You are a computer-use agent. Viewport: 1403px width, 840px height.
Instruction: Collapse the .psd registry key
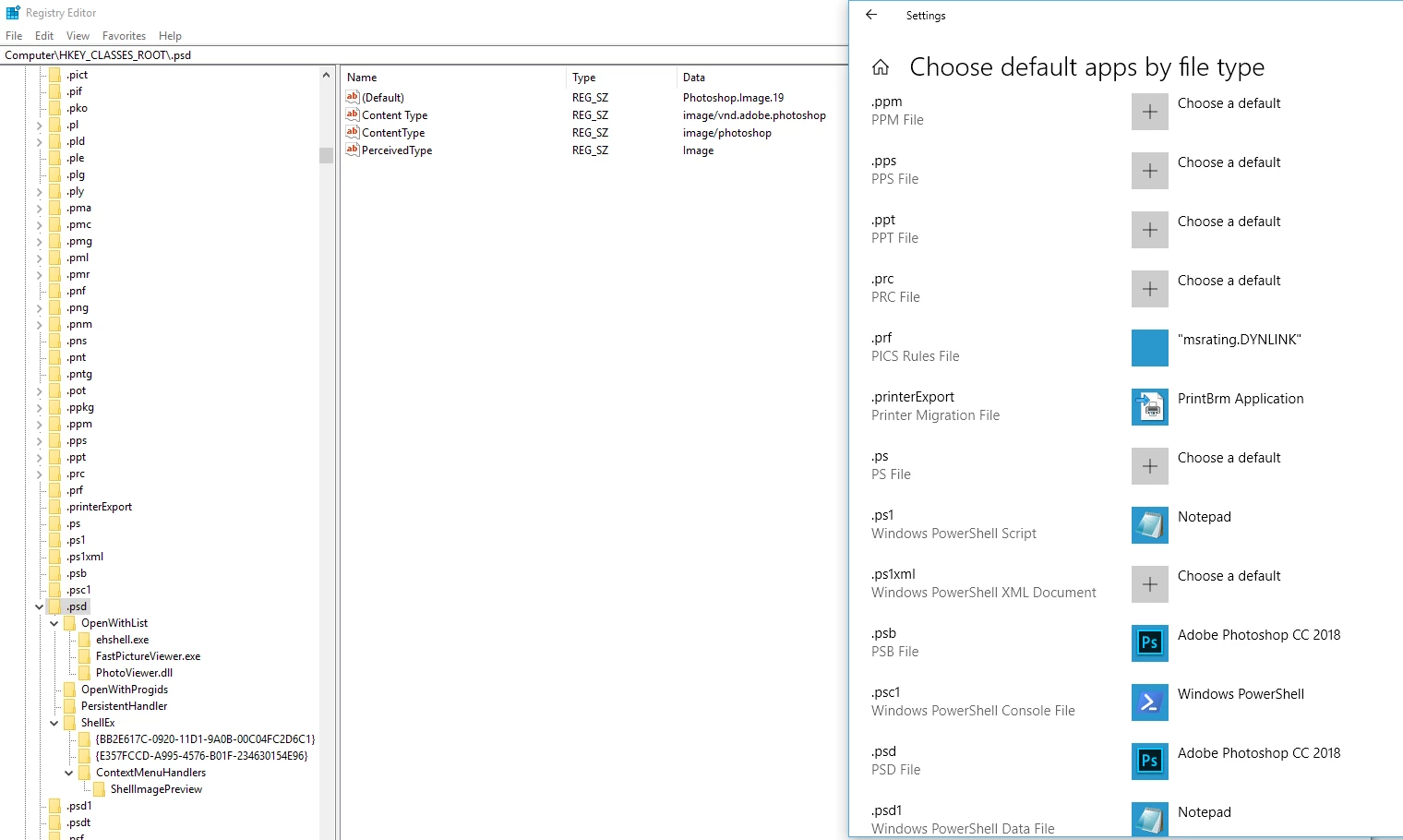[x=39, y=606]
